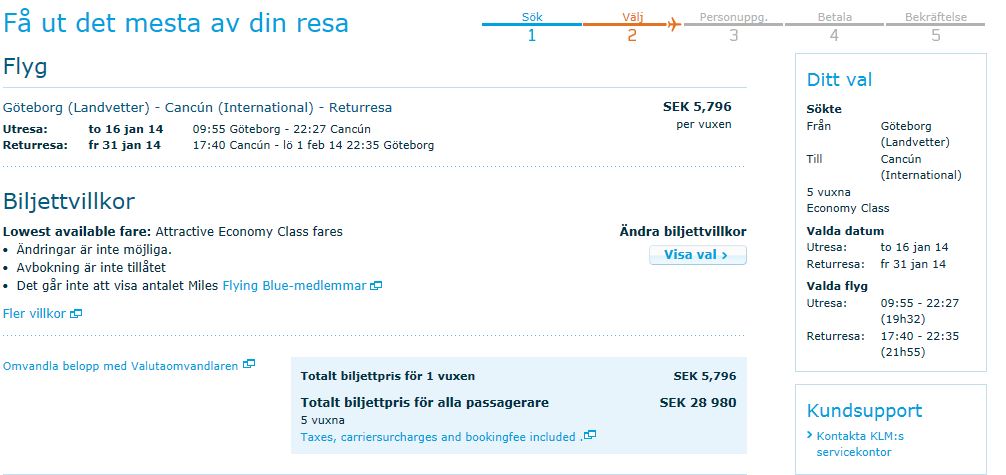Image resolution: width=1006 pixels, height=475 pixels.
Task: Click popup icon beside Valutaomvandlaren
Action: pyautogui.click(x=249, y=364)
